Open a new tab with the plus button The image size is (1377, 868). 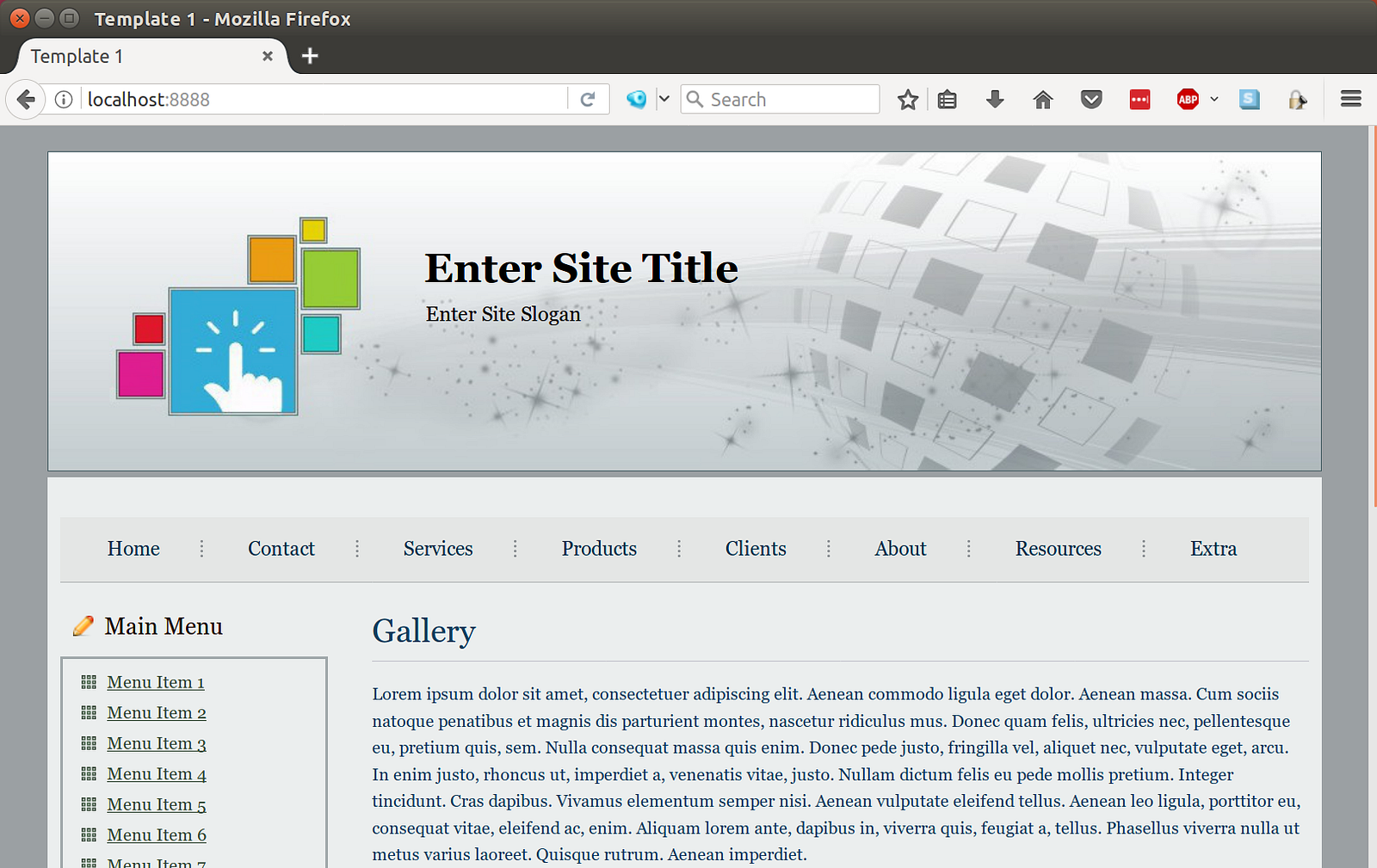pyautogui.click(x=310, y=56)
